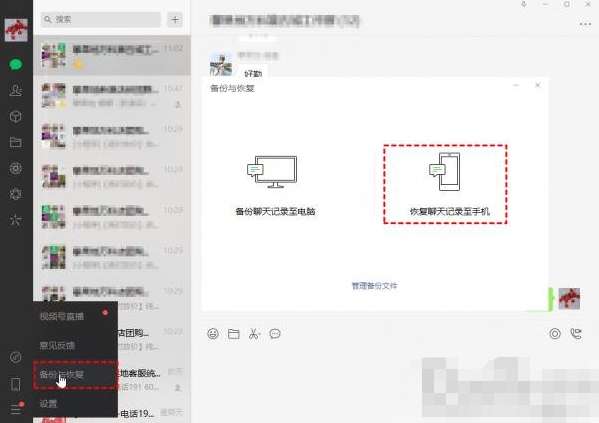Viewport: 599px width, 423px height.
Task: Click the send file folder icon
Action: click(x=233, y=334)
